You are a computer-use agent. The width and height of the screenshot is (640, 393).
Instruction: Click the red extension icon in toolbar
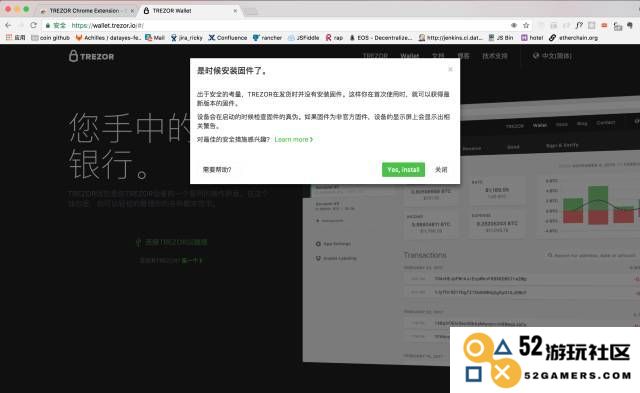pos(604,25)
